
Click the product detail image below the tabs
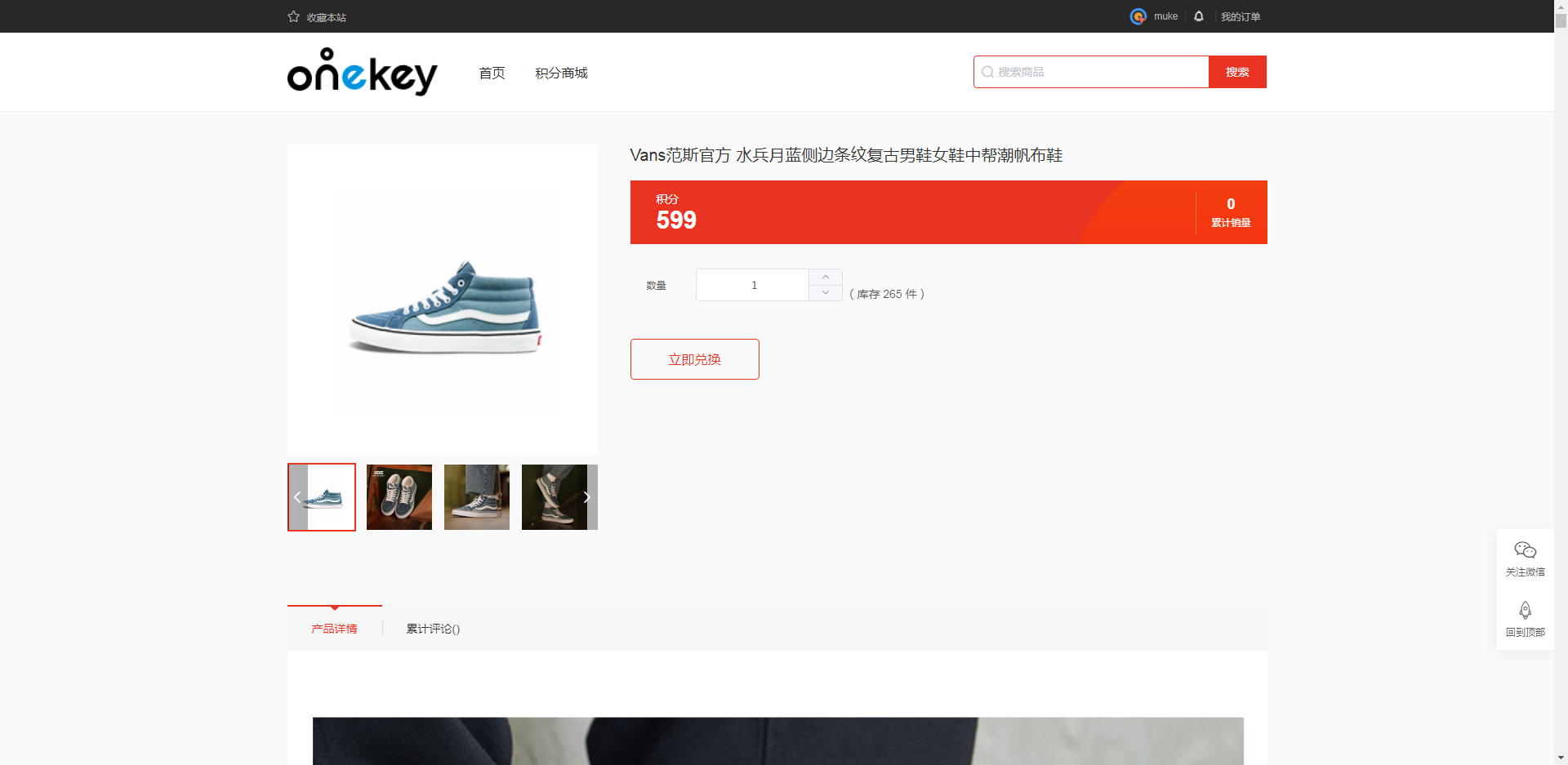click(778, 741)
